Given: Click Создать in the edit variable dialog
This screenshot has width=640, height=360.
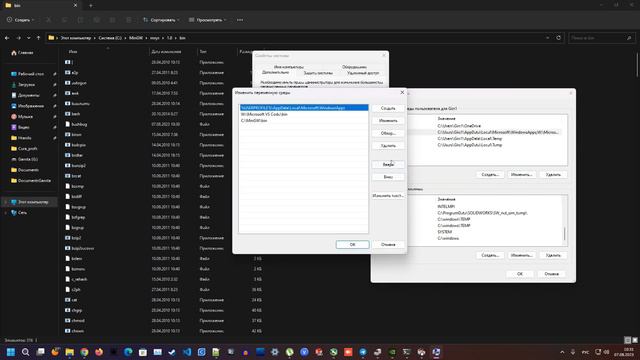Looking at the screenshot, I should coord(388,108).
